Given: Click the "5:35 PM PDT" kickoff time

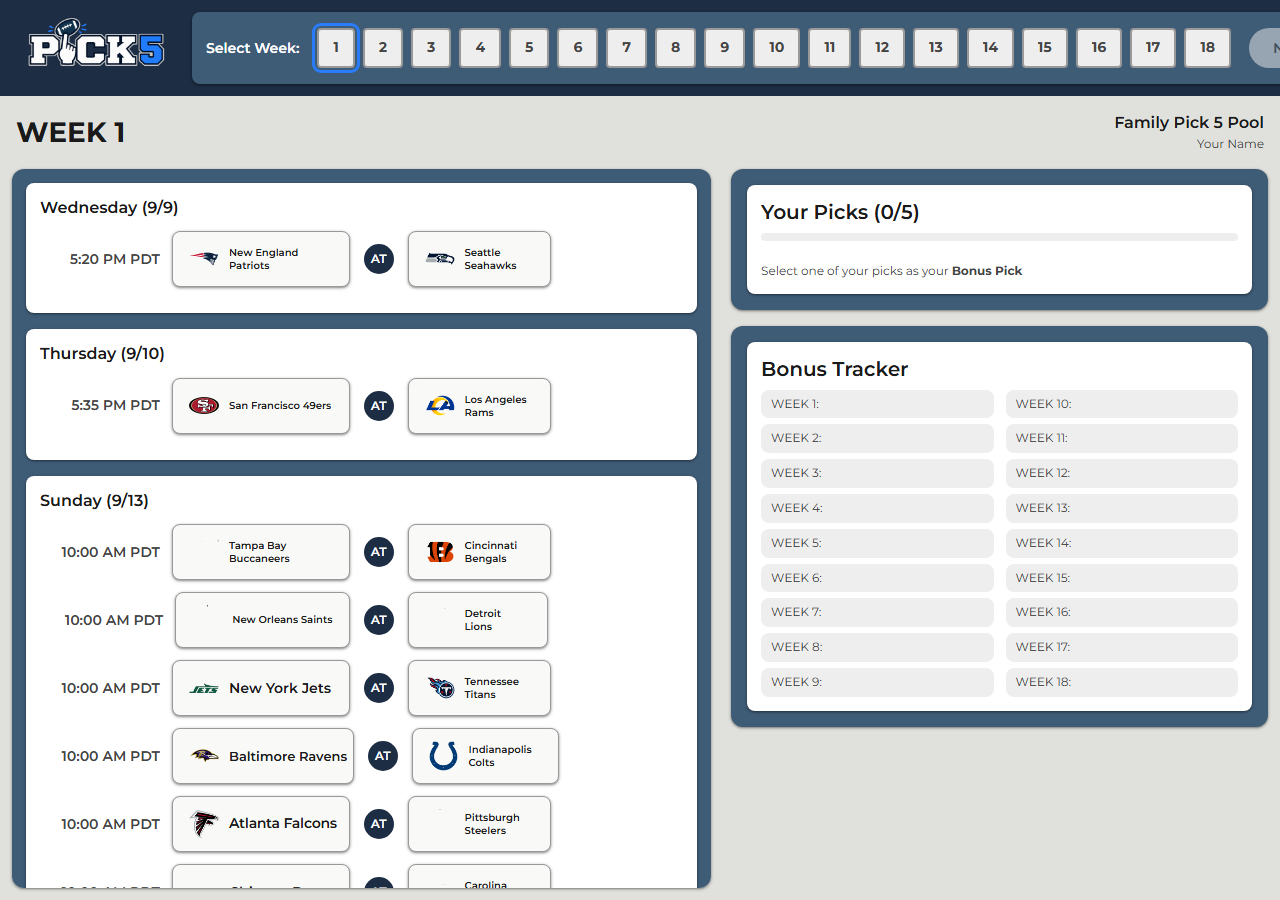Looking at the screenshot, I should point(115,406).
